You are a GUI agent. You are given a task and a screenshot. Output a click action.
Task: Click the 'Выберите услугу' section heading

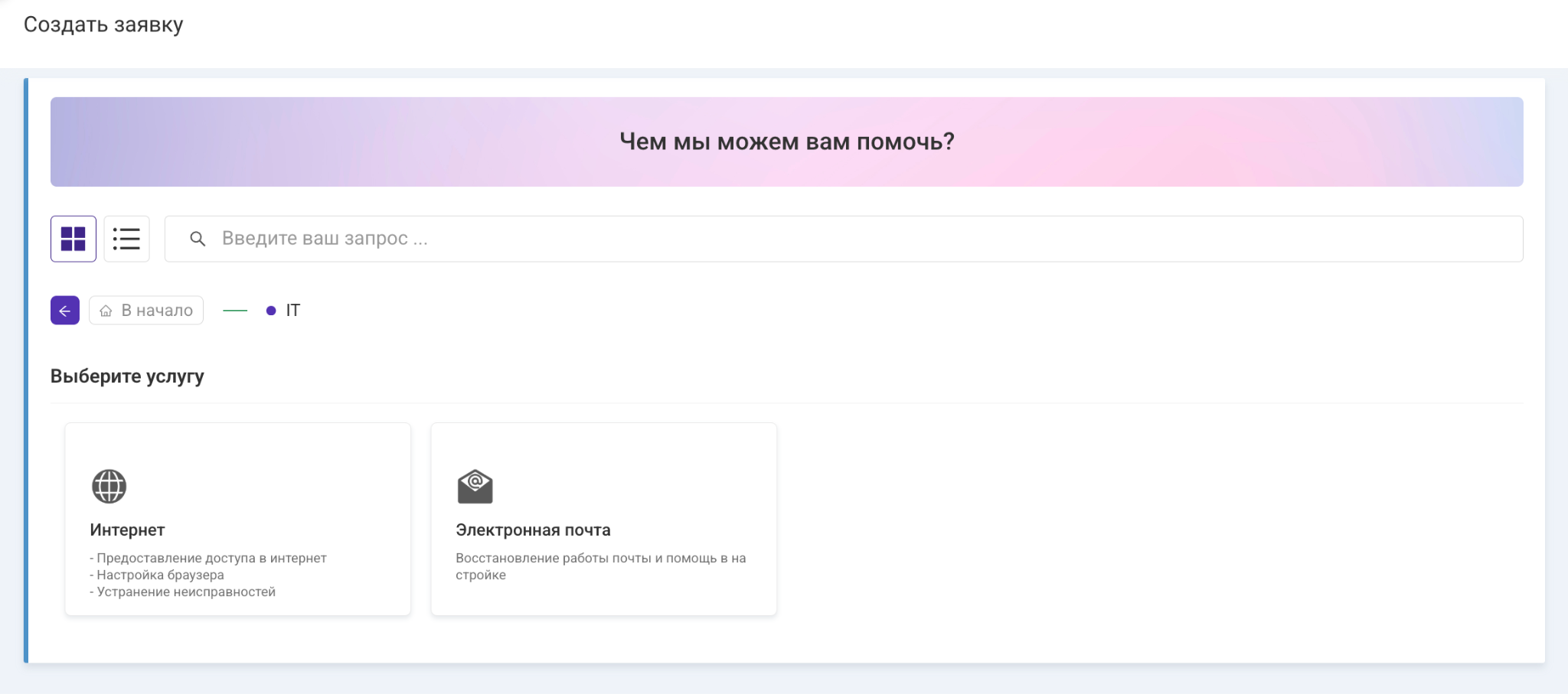pos(127,376)
